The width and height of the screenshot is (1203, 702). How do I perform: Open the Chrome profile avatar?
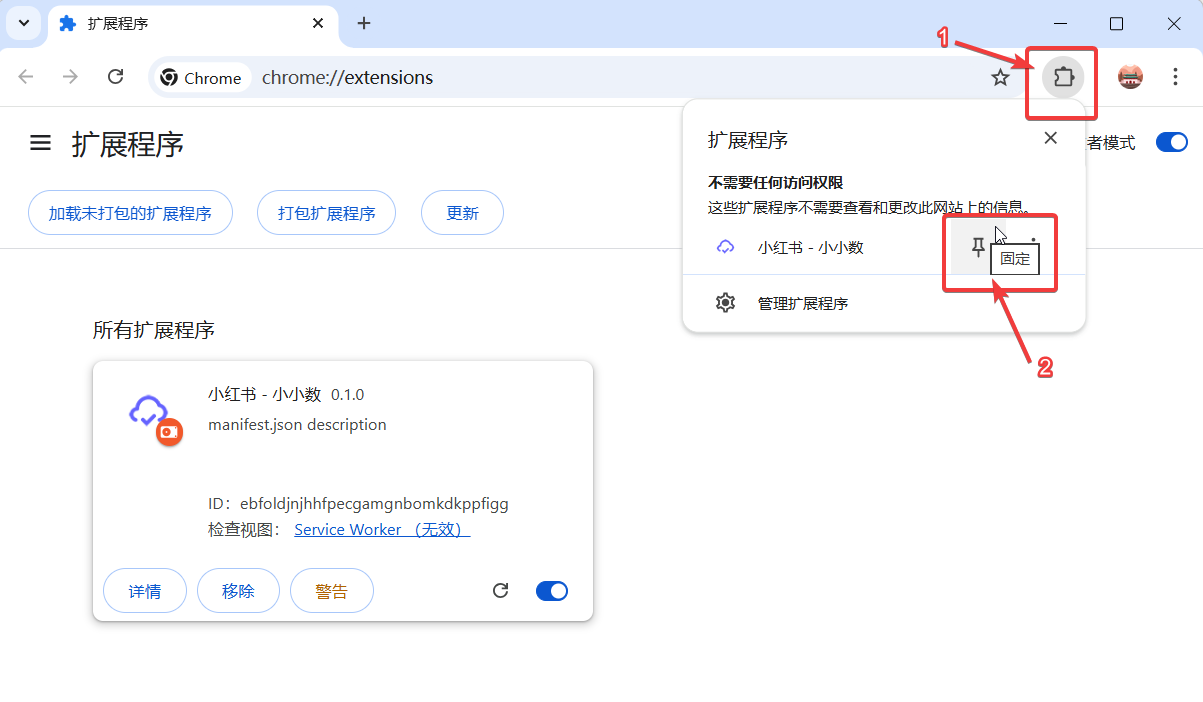(1130, 76)
